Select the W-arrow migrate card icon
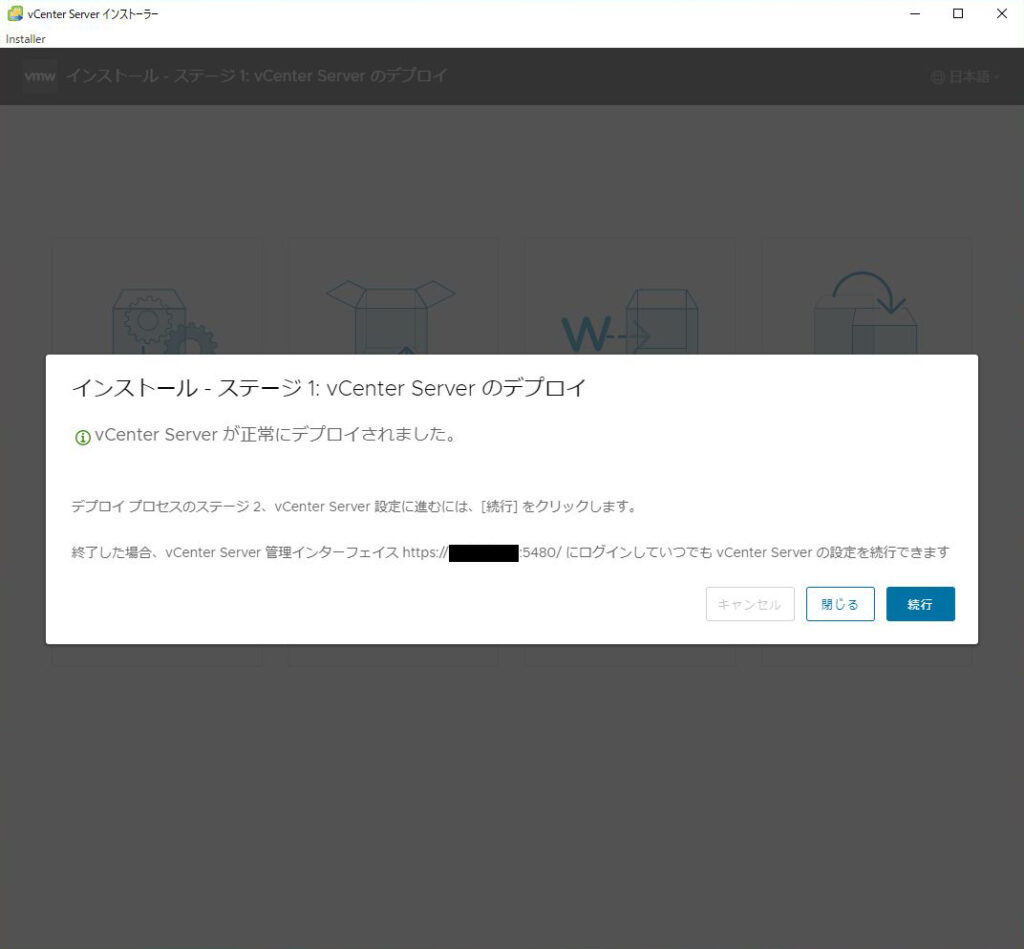1024x949 pixels. tap(630, 321)
